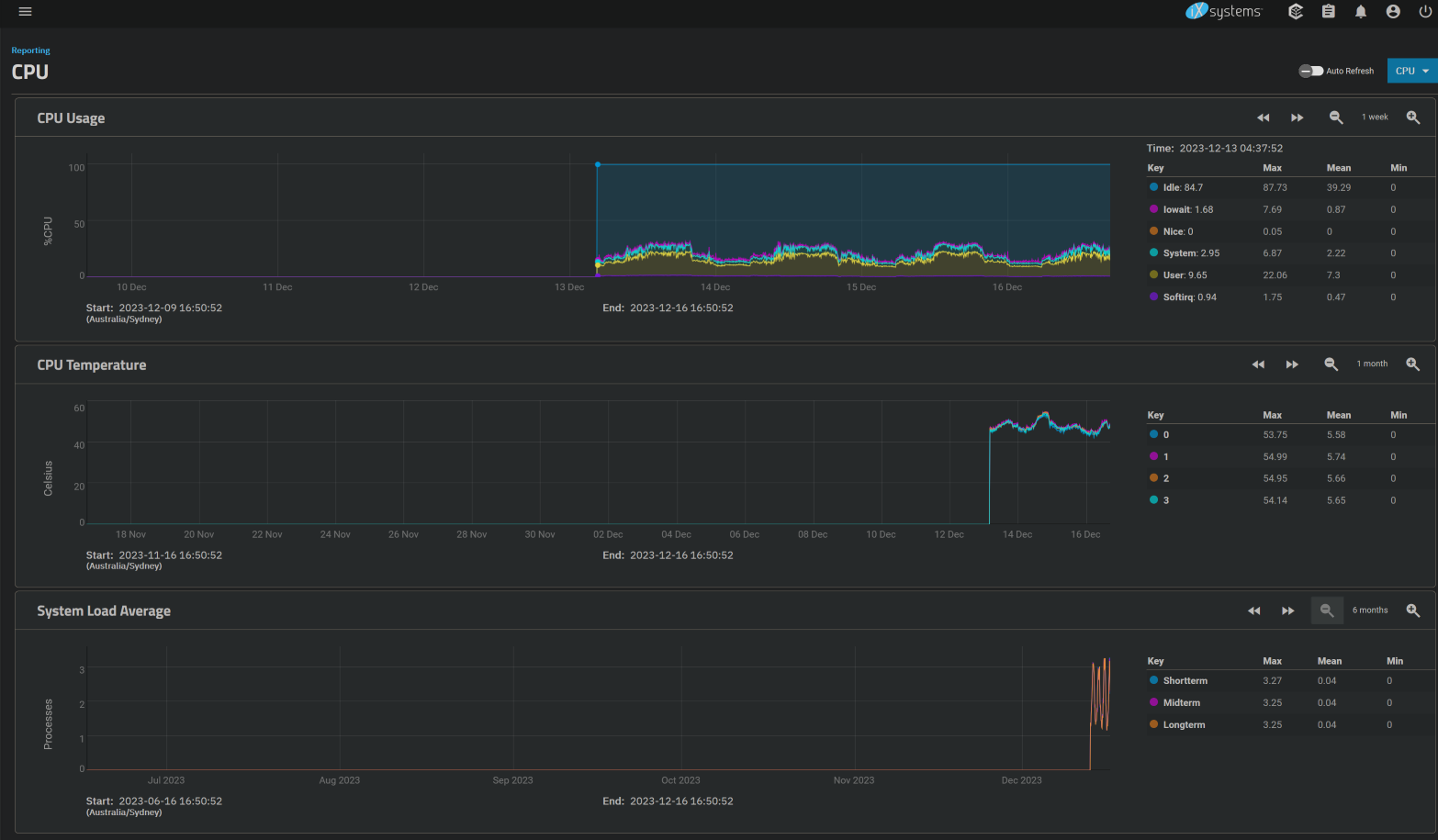Open the task manager clipboard icon
The image size is (1438, 840).
(x=1329, y=12)
